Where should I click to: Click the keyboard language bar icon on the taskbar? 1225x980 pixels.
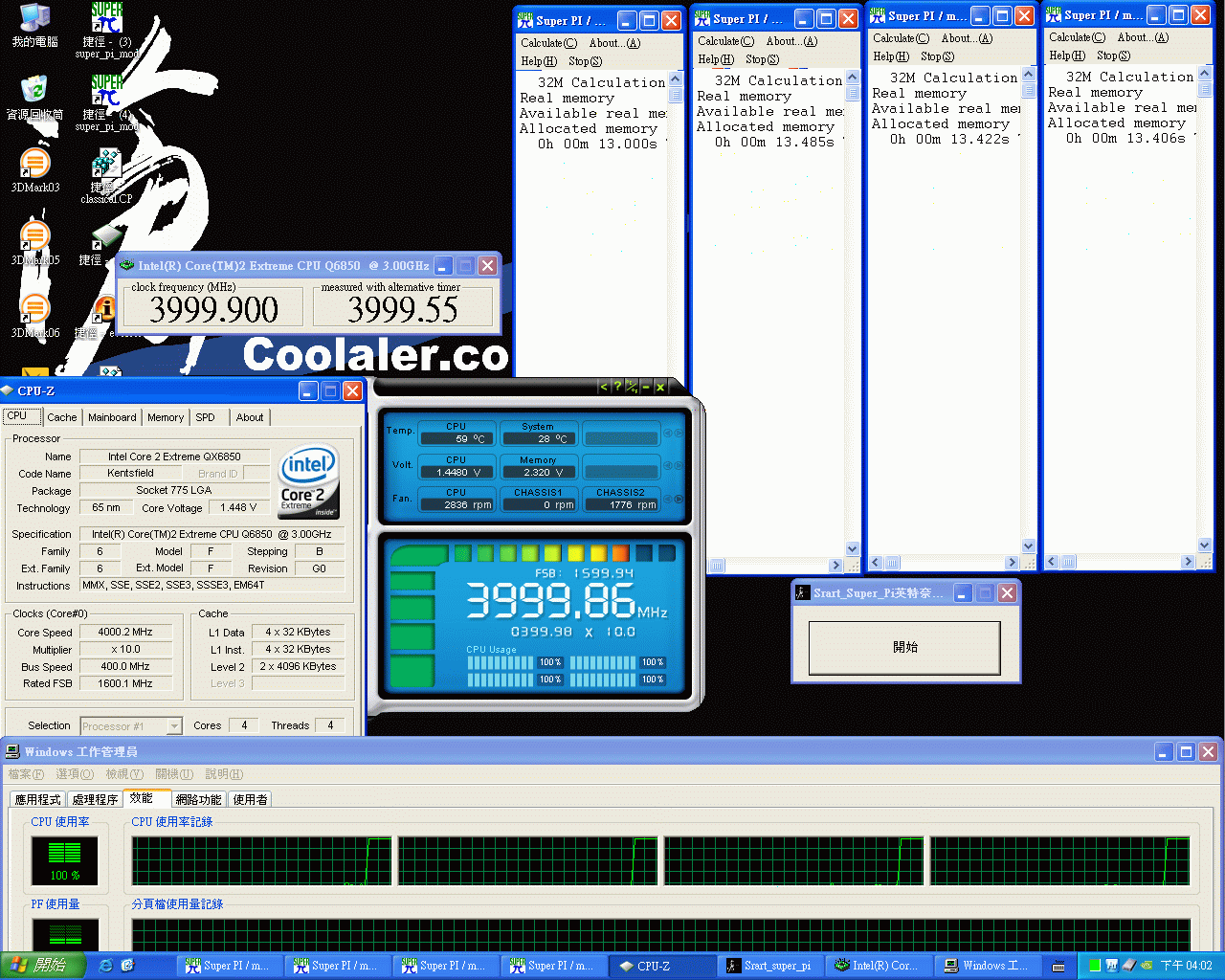coord(1058,966)
